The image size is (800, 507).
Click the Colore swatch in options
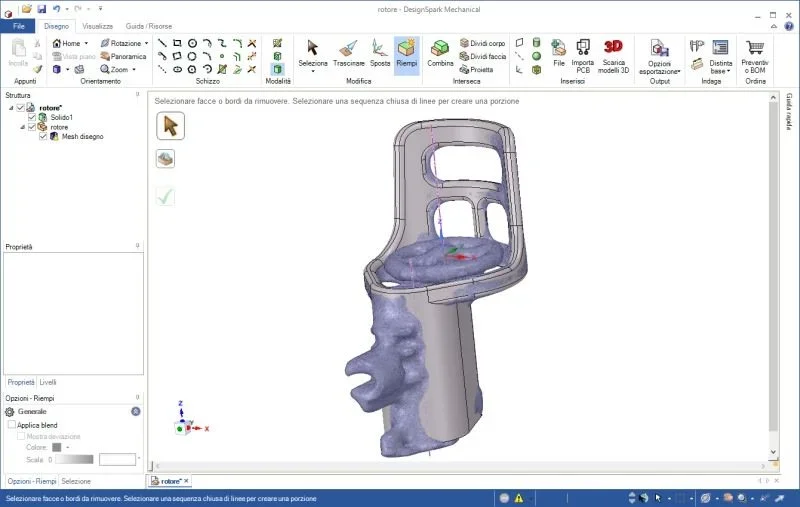point(57,447)
